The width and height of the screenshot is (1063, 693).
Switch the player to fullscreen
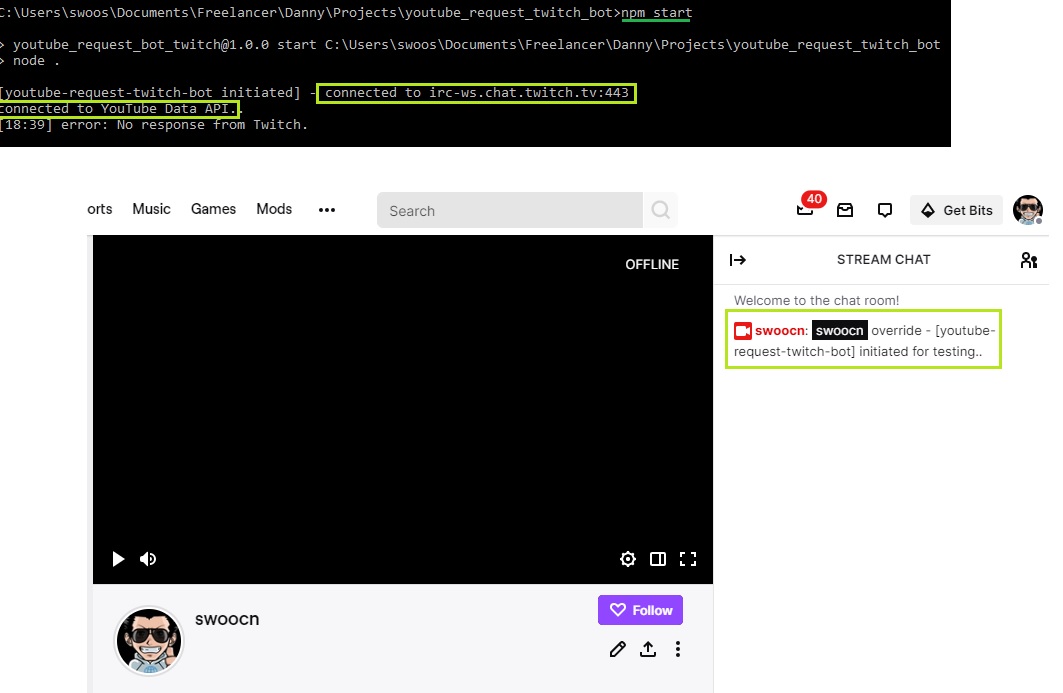coord(687,559)
